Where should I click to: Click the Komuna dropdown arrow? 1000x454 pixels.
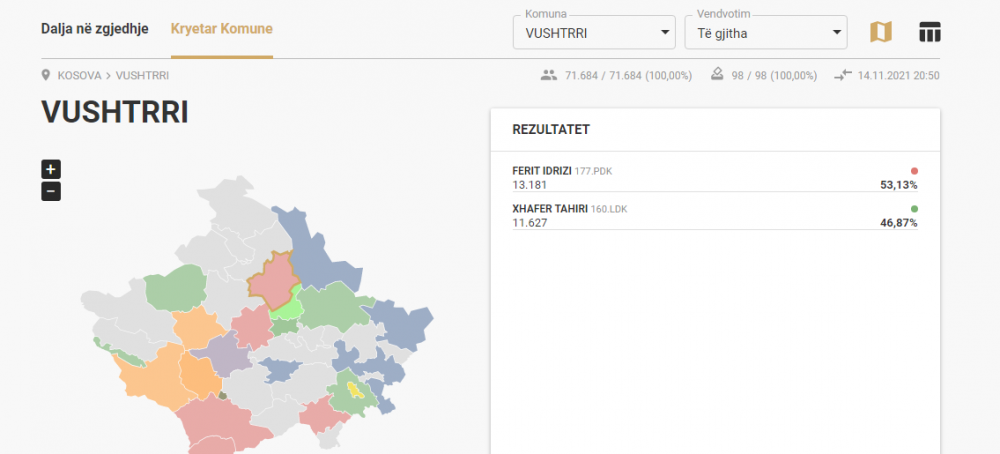click(665, 33)
